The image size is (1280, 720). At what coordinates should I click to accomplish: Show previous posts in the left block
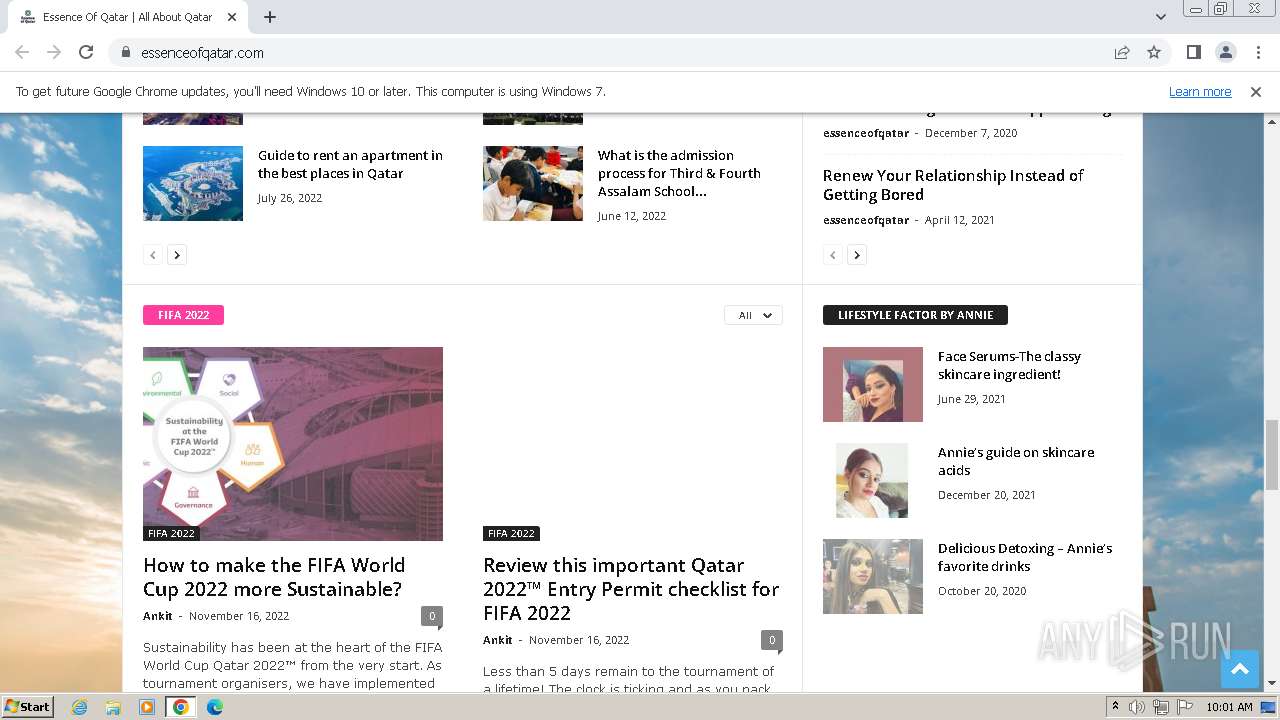click(x=153, y=255)
